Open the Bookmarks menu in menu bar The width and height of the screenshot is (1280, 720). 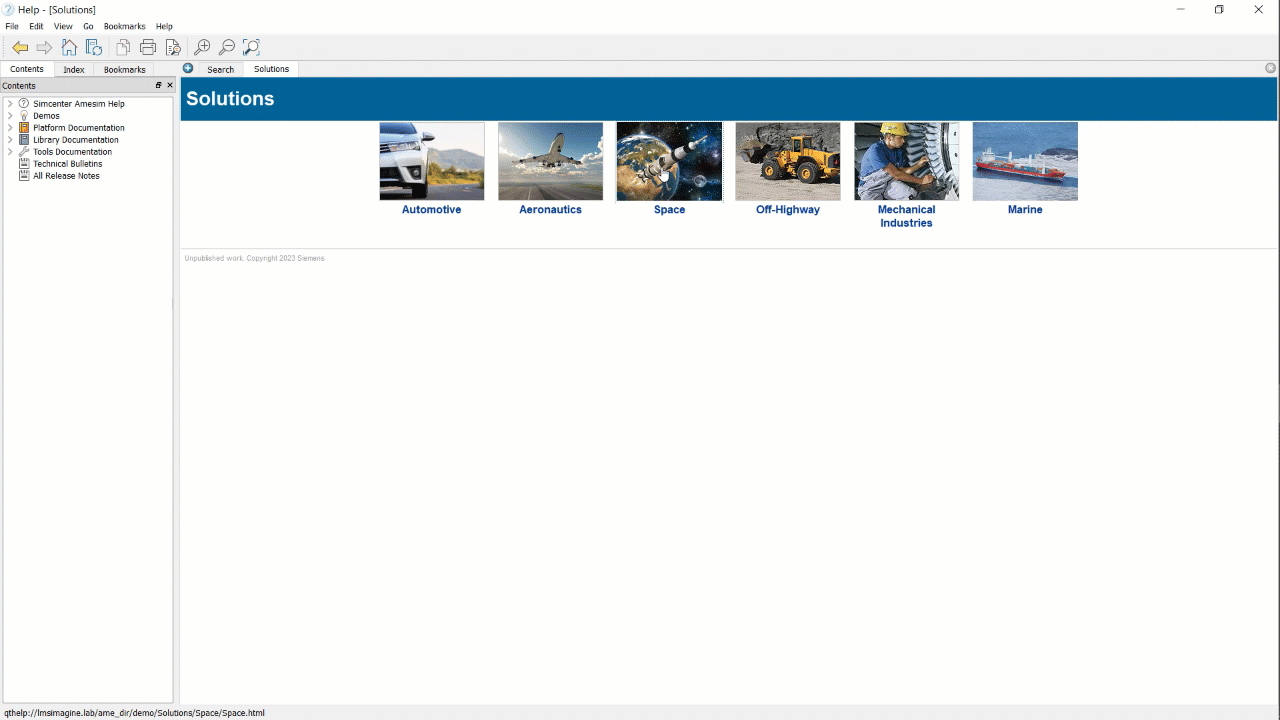click(x=124, y=26)
